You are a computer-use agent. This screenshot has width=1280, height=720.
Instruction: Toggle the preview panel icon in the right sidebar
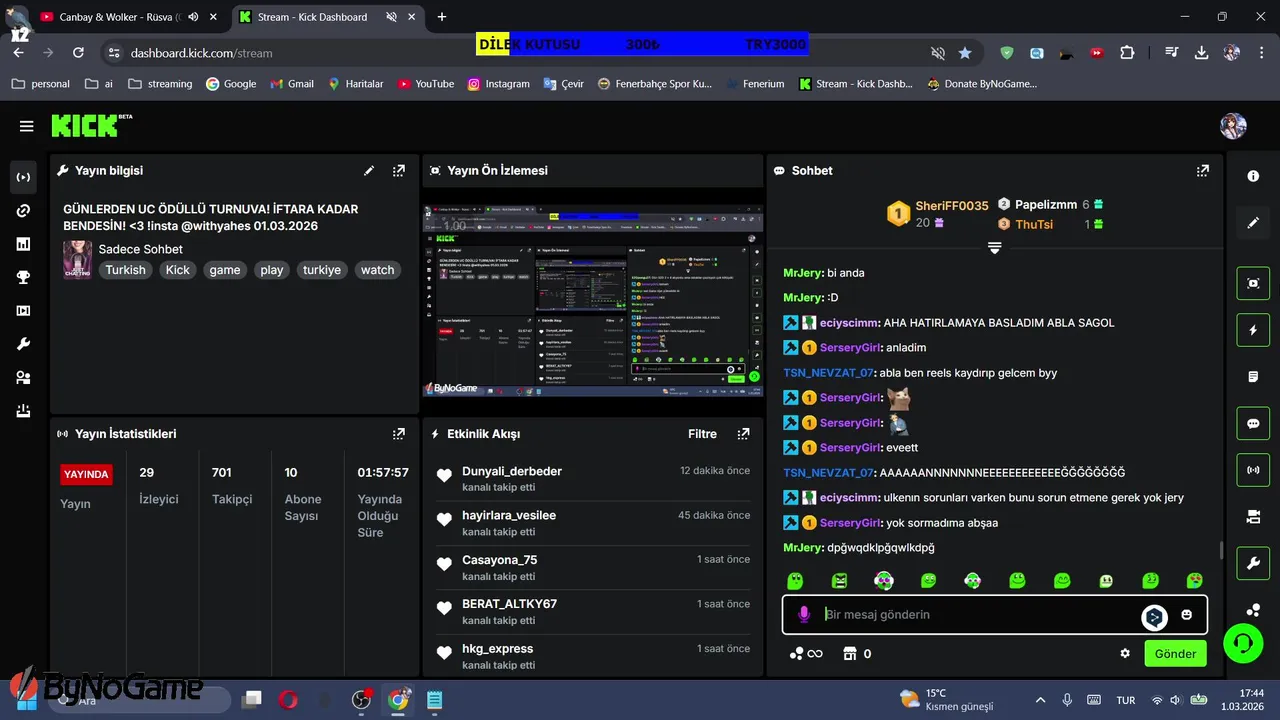tap(1253, 283)
